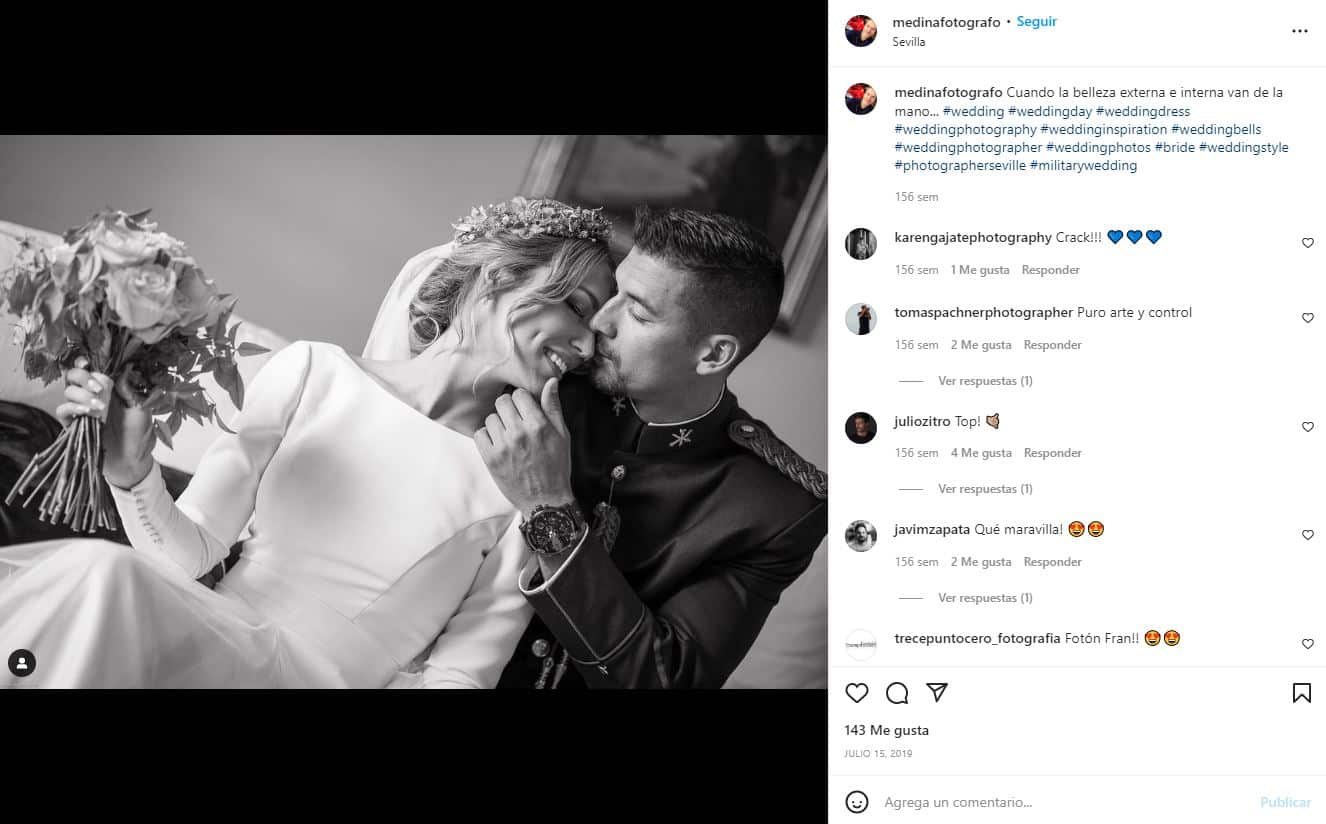Viewport: 1326px width, 824px height.
Task: Save post with the bookmark icon
Action: coord(1301,693)
